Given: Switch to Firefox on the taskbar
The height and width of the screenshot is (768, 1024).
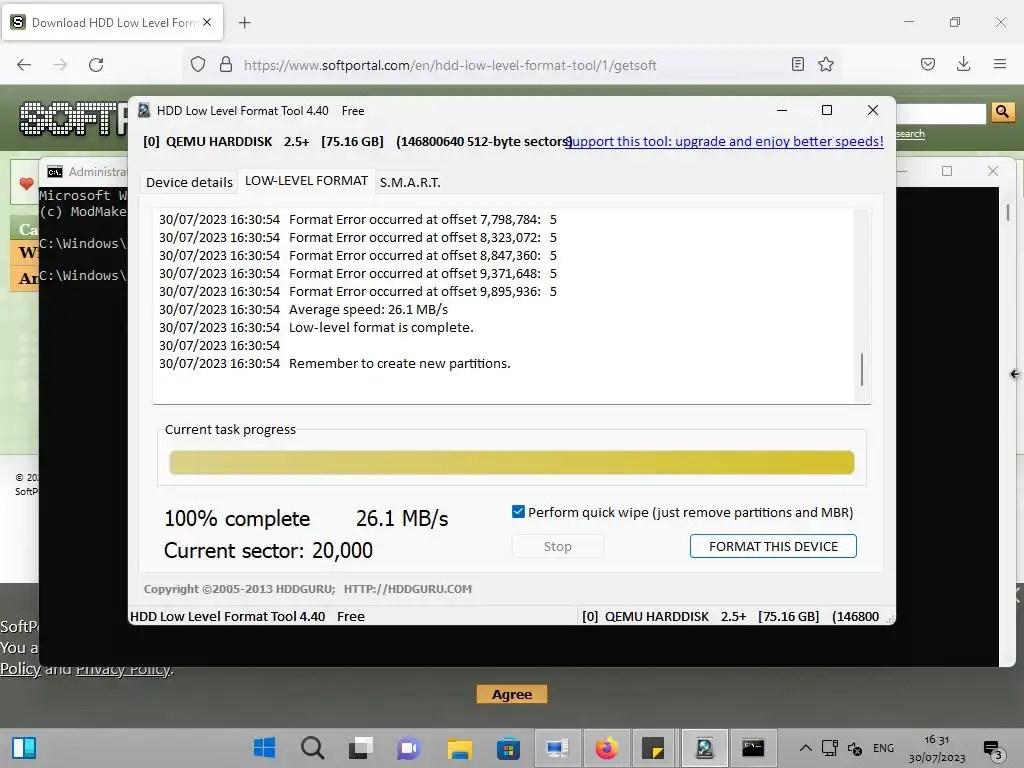Looking at the screenshot, I should coord(607,748).
